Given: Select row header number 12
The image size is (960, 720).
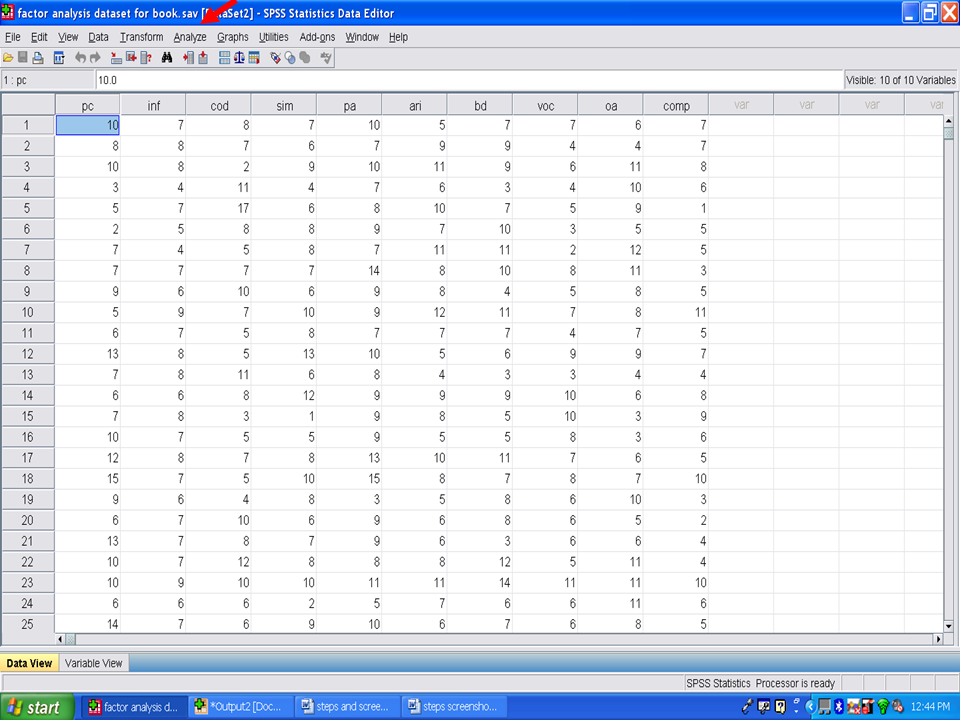Looking at the screenshot, I should (x=27, y=354).
